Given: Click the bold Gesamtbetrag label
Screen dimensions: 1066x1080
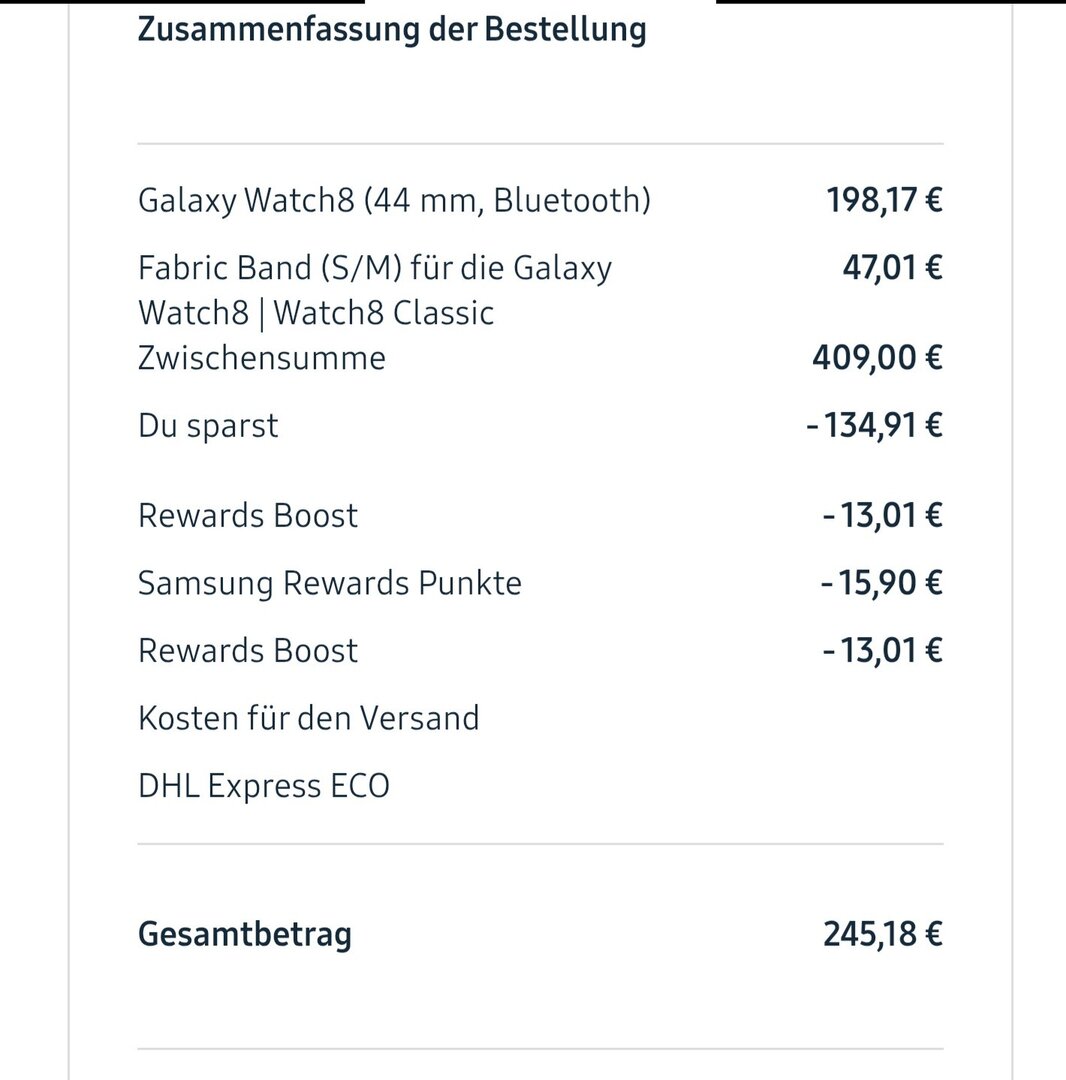Looking at the screenshot, I should [x=245, y=935].
